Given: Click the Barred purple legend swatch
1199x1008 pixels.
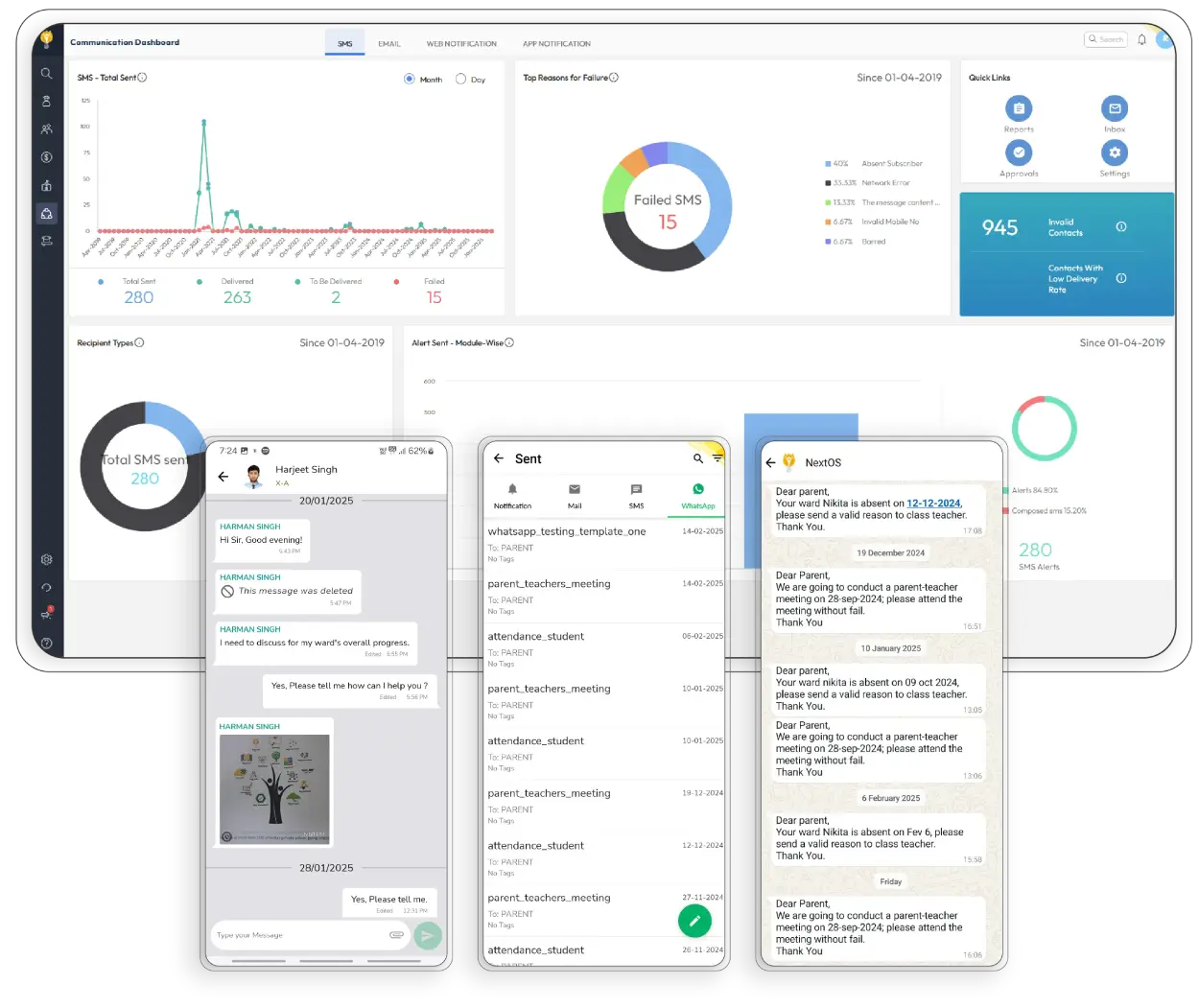Looking at the screenshot, I should click(x=828, y=242).
